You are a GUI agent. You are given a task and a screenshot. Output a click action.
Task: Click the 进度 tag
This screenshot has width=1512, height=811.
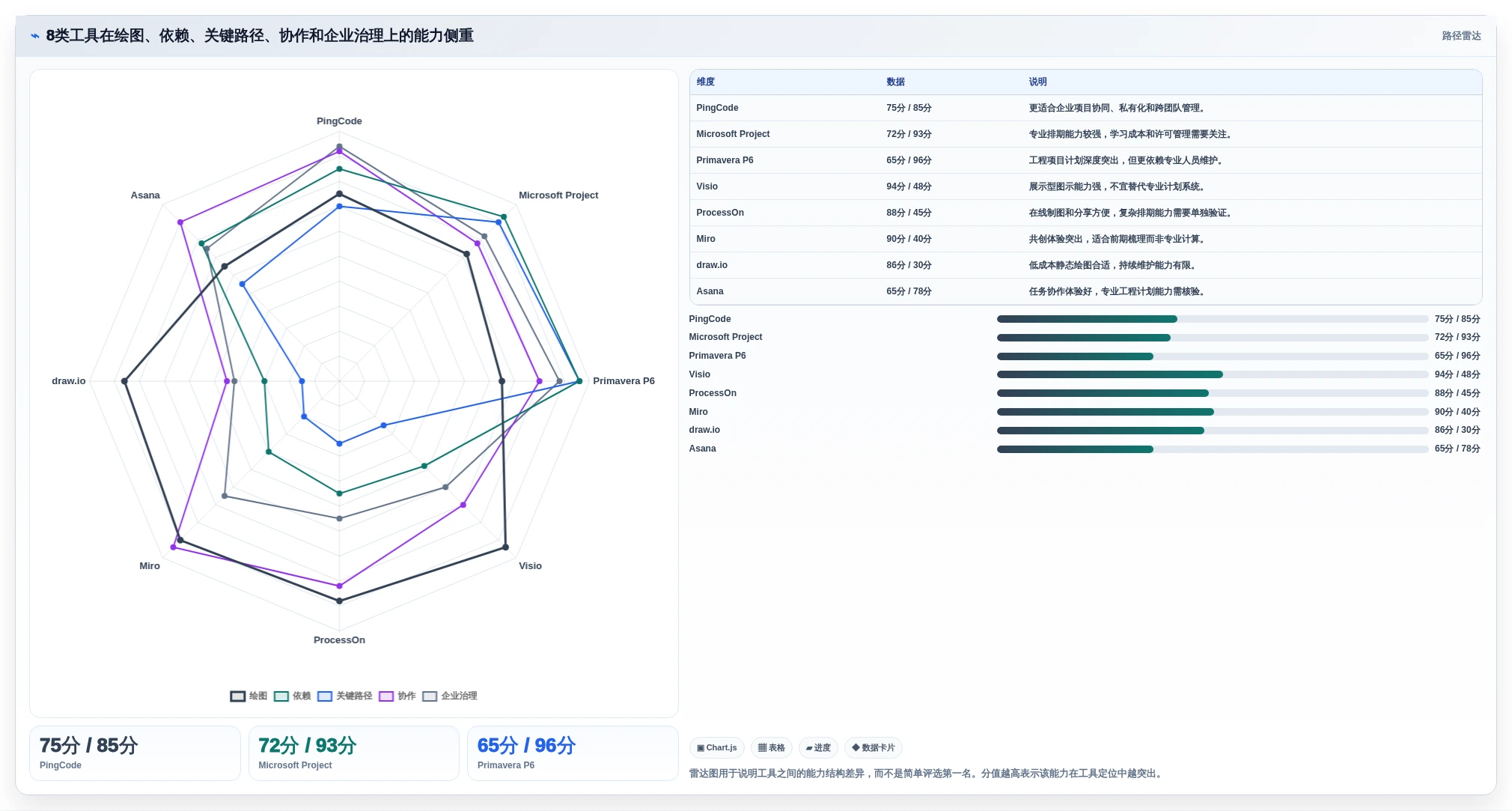[x=818, y=747]
